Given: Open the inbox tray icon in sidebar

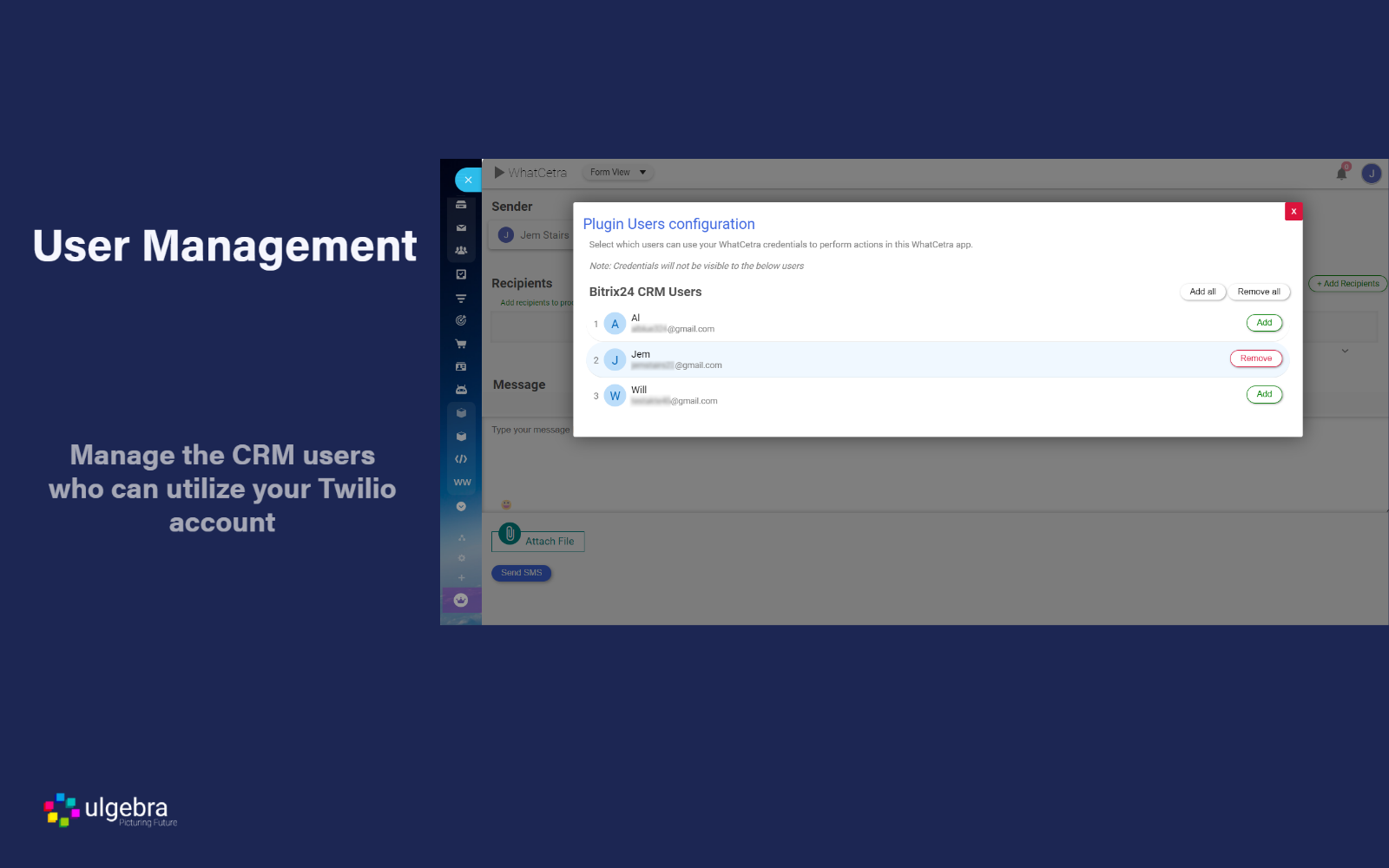Looking at the screenshot, I should coord(461,205).
